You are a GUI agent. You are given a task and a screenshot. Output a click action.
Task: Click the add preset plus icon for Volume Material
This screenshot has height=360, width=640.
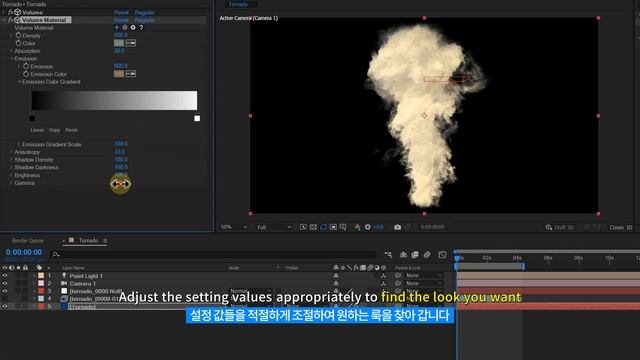(x=117, y=27)
